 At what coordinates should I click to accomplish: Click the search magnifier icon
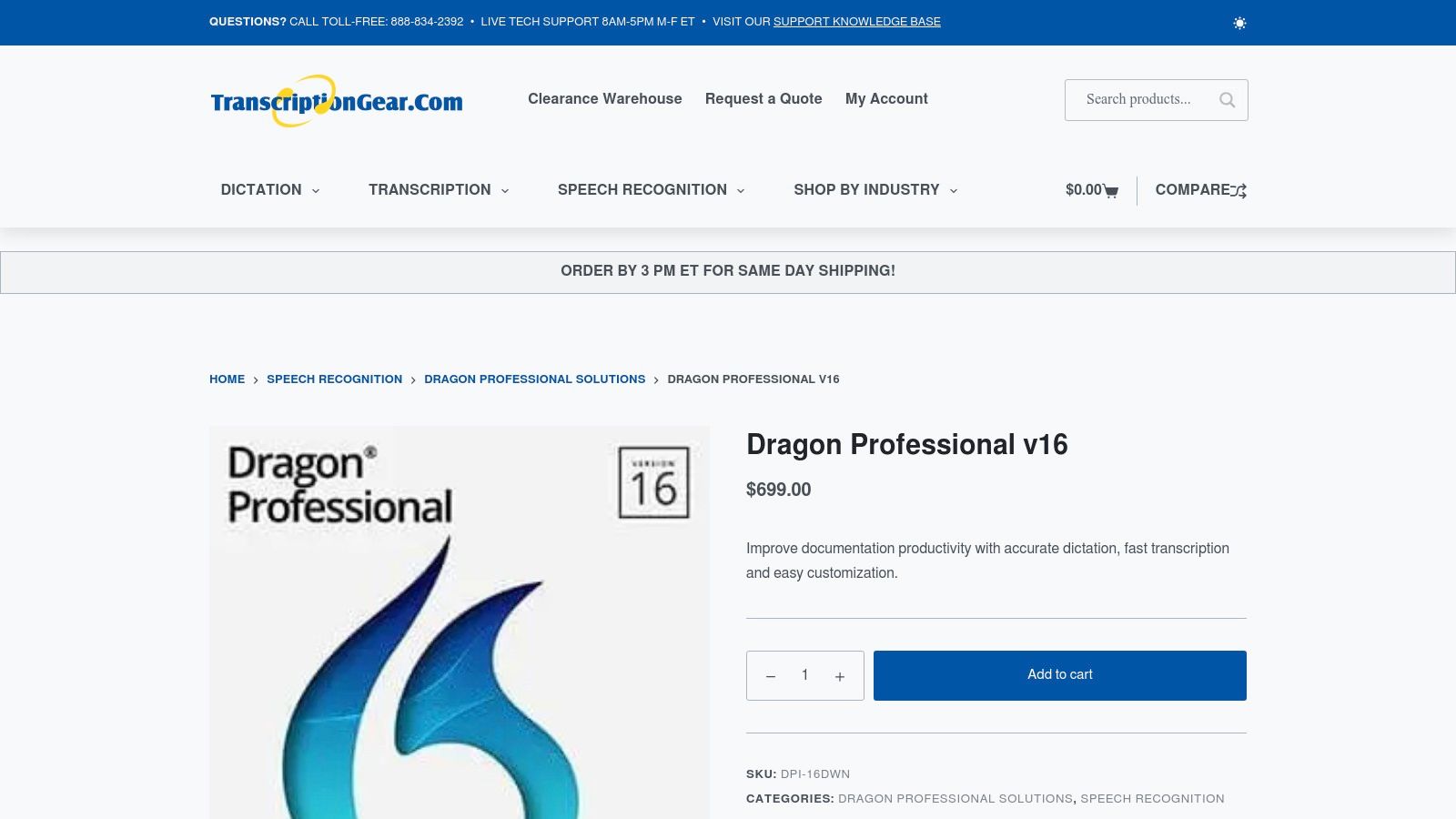click(x=1227, y=100)
